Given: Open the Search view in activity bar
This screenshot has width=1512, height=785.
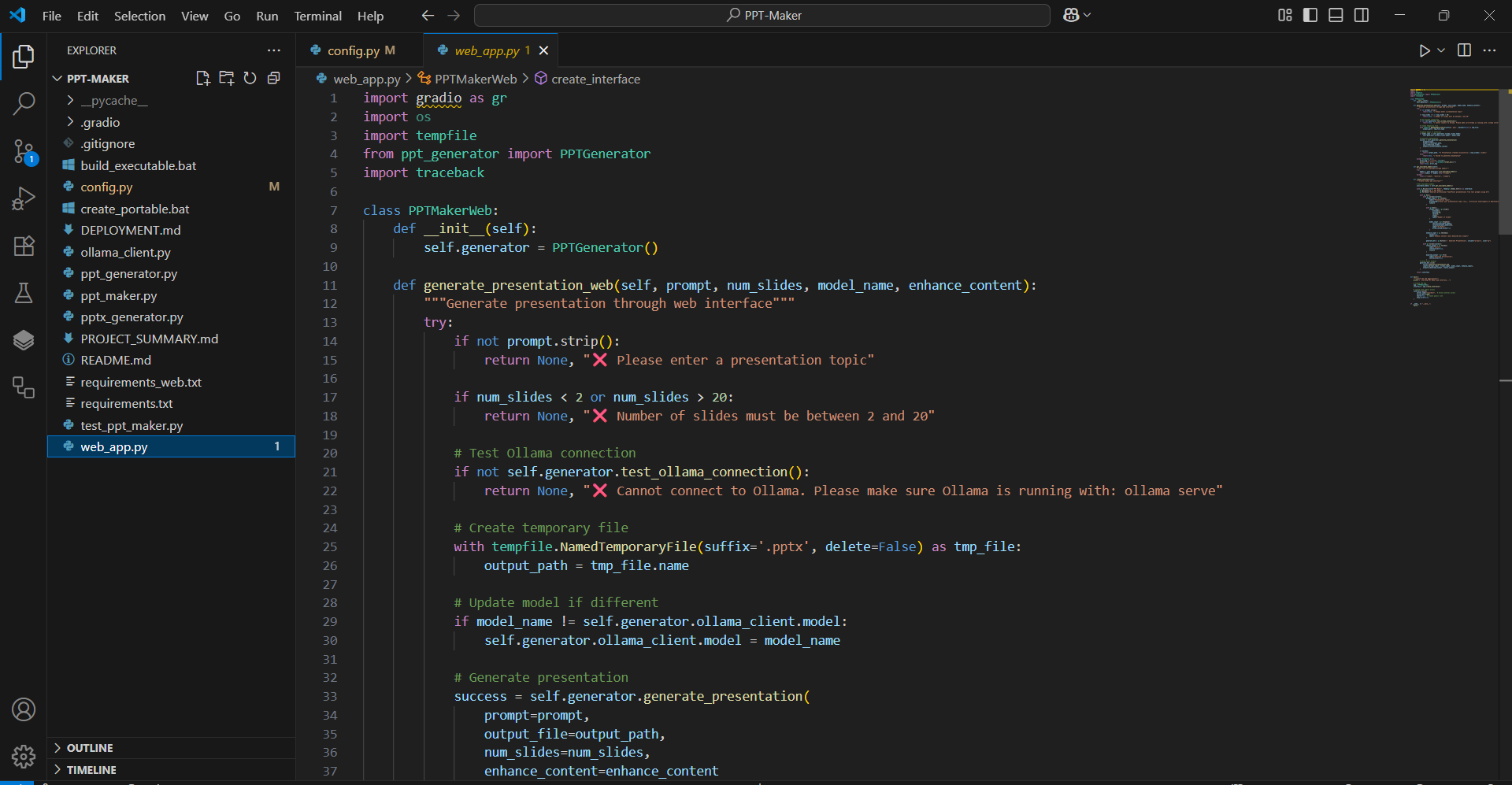Looking at the screenshot, I should point(24,103).
